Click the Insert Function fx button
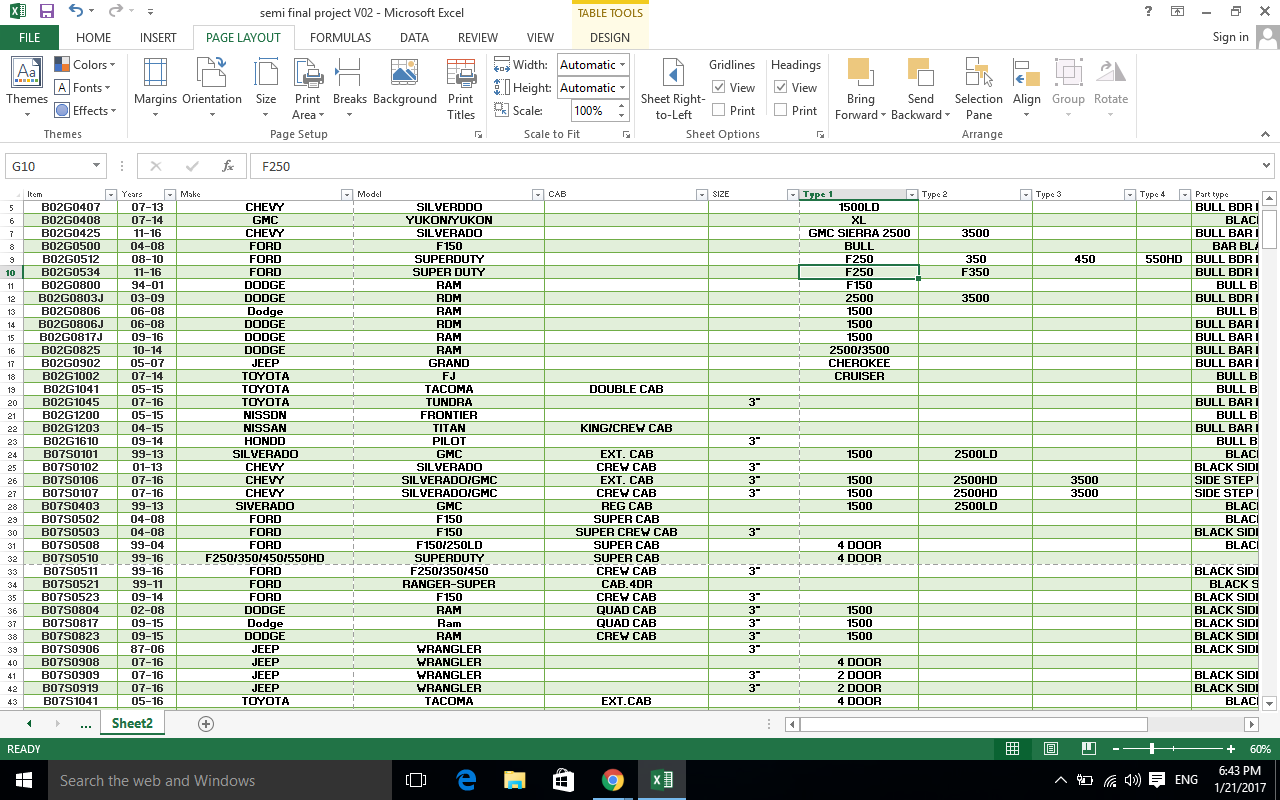 [228, 166]
